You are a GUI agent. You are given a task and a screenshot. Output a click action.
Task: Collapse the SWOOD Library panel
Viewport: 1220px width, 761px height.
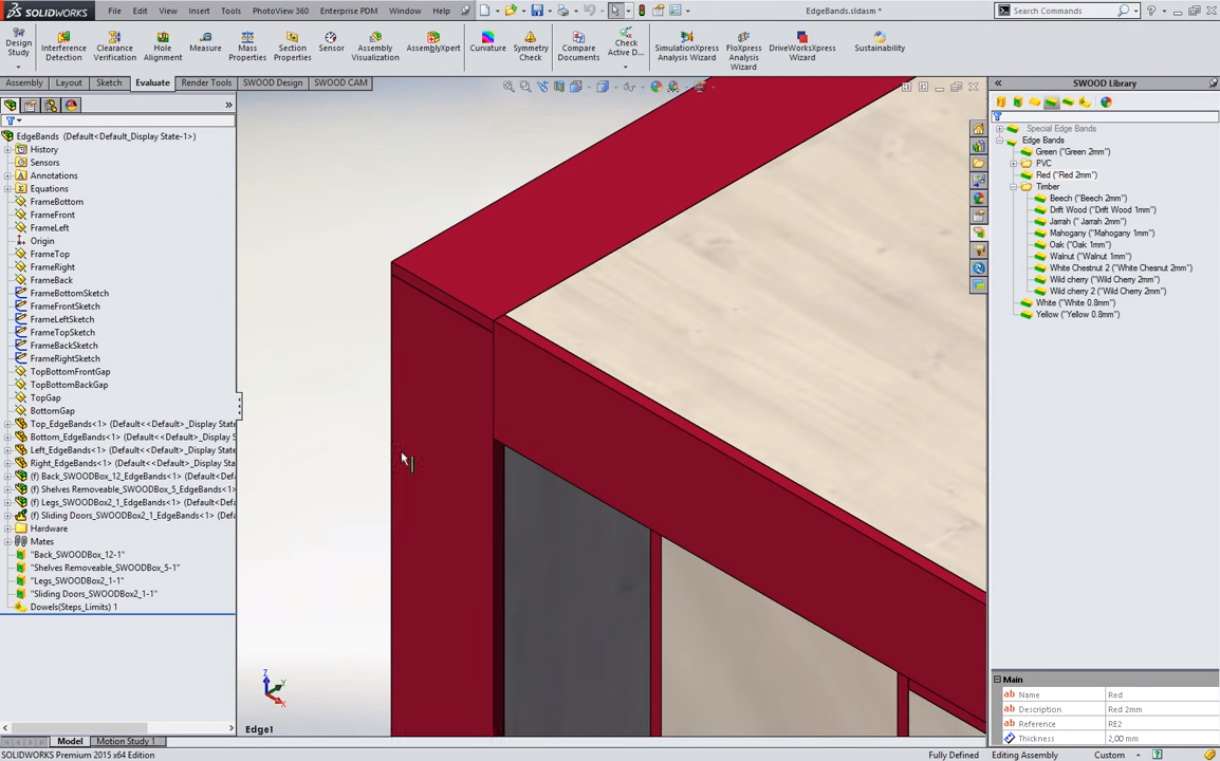tap(998, 84)
